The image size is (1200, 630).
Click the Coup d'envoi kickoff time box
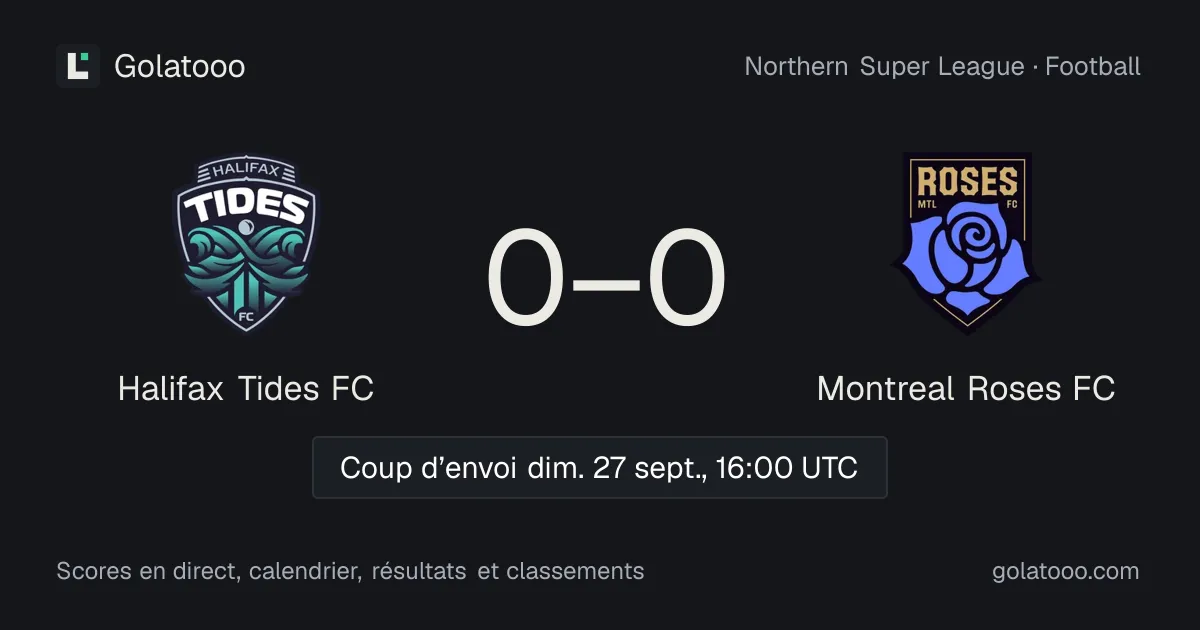click(x=600, y=467)
